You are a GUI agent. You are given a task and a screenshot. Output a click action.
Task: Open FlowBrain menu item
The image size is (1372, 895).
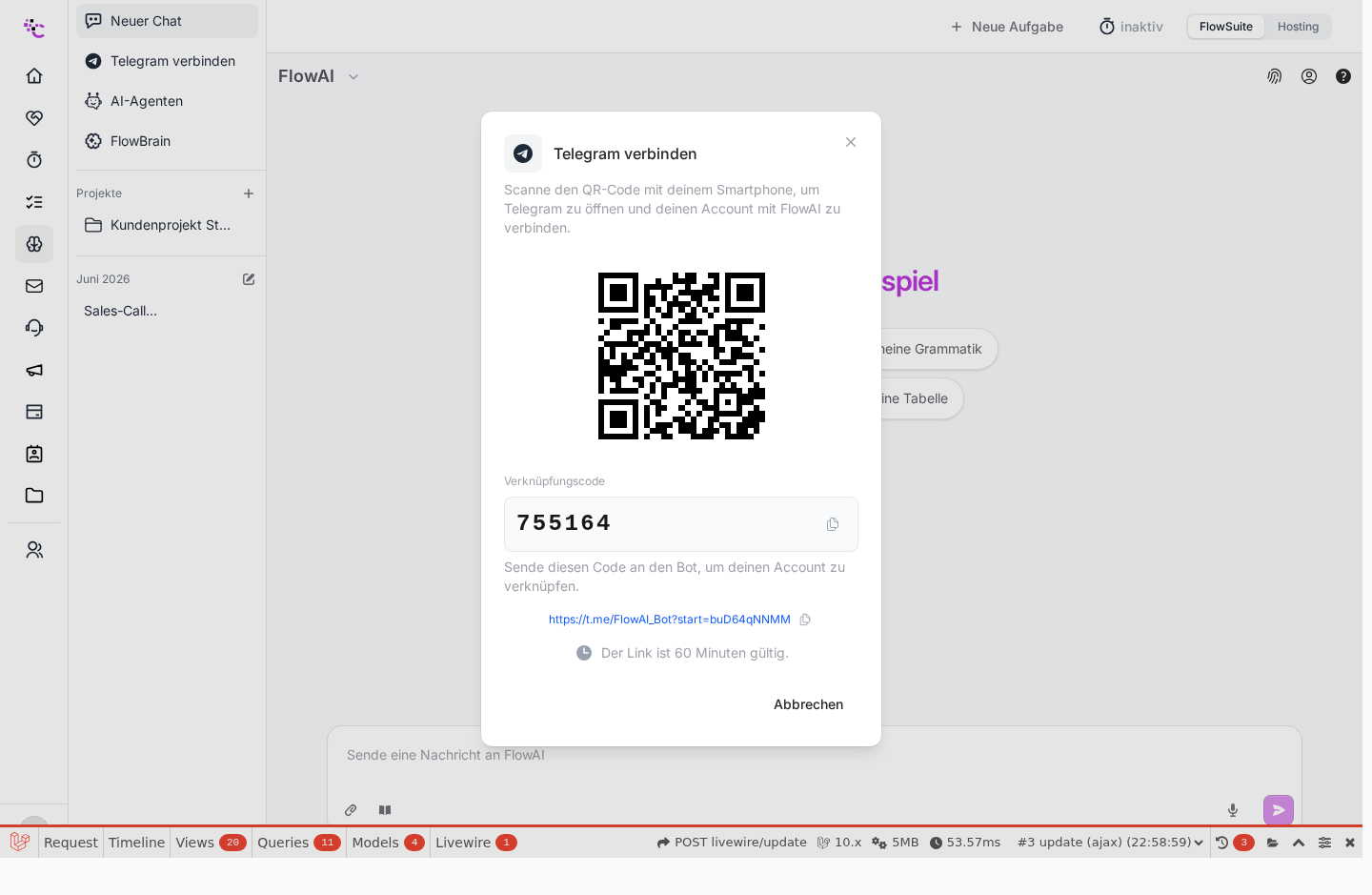pyautogui.click(x=167, y=141)
